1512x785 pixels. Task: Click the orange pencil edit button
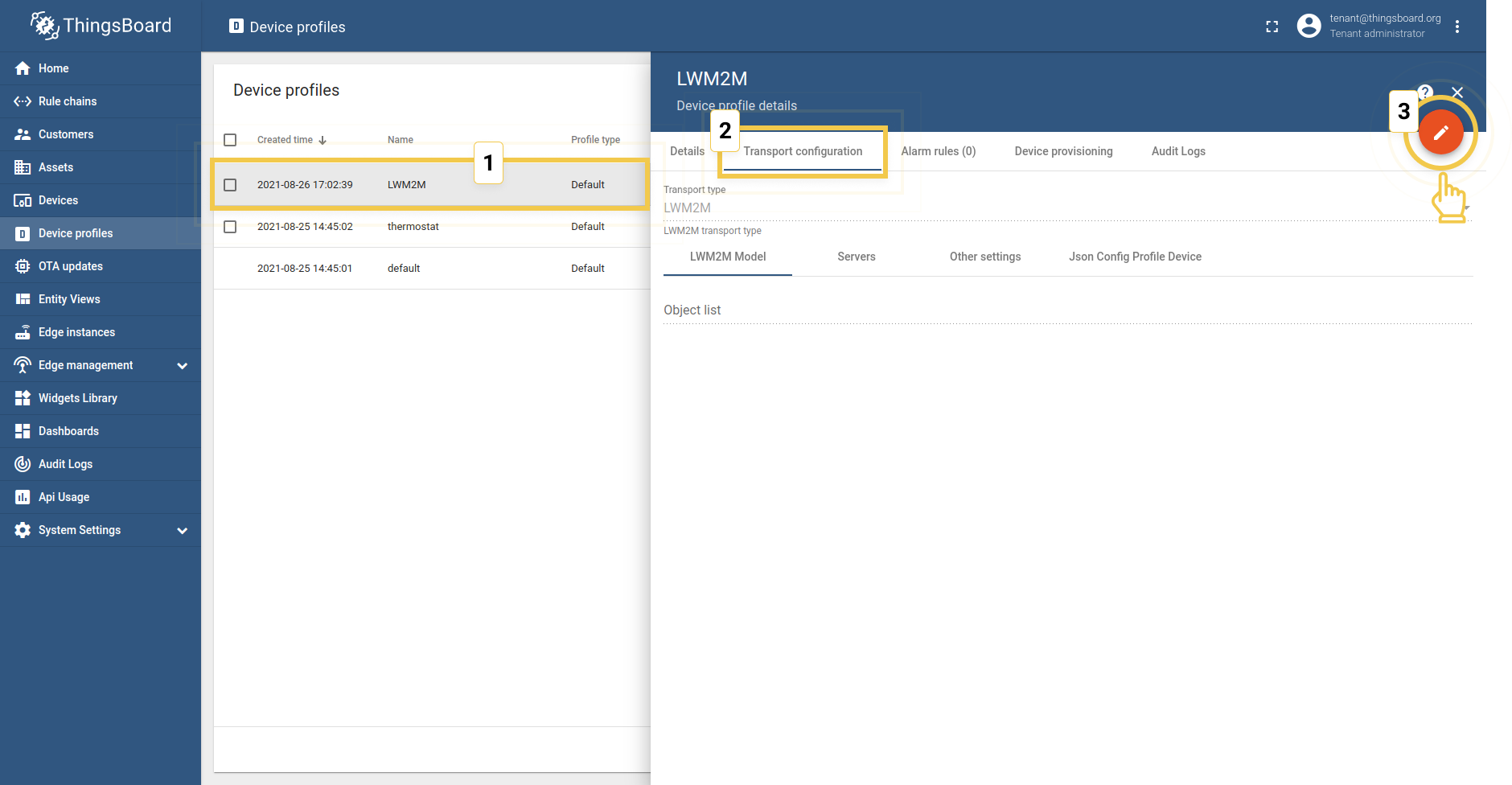coord(1440,133)
